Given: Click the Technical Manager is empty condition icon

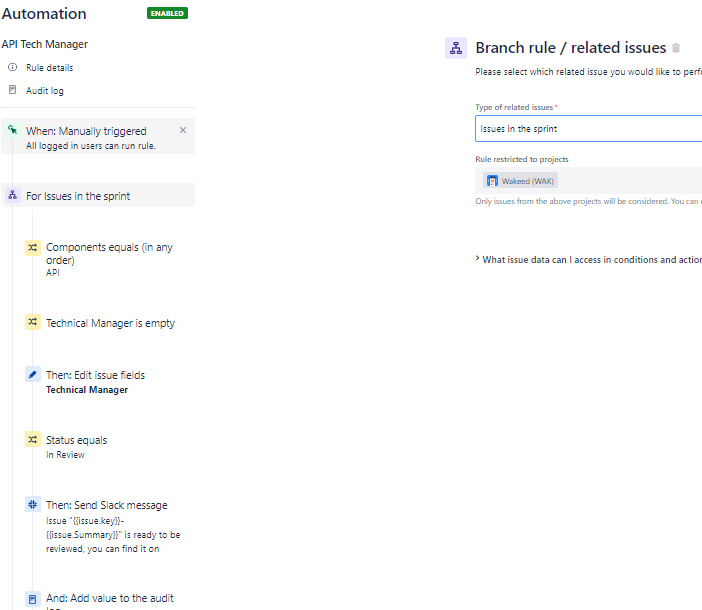Looking at the screenshot, I should click(x=32, y=323).
